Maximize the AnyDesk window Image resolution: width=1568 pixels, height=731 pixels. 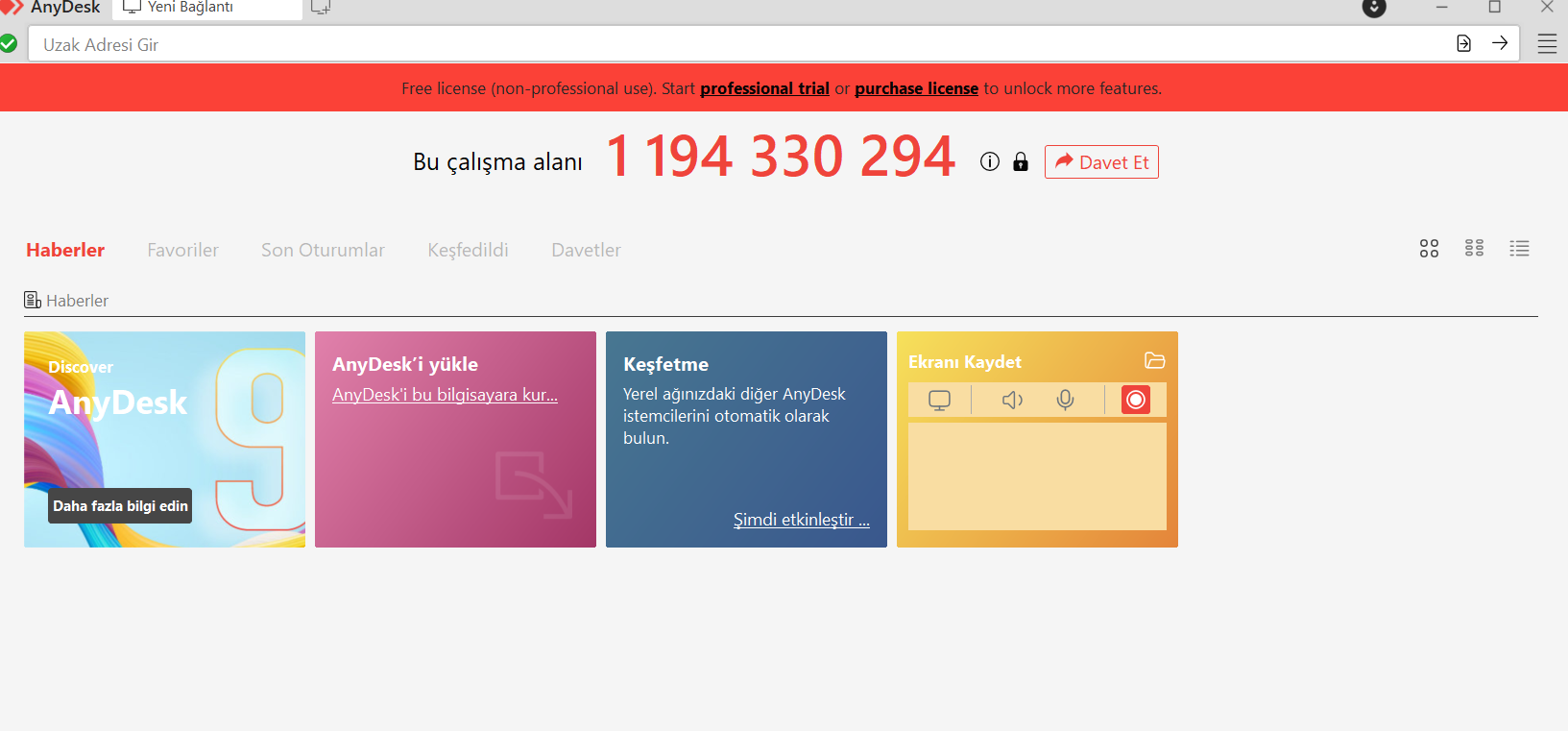pos(1494,8)
